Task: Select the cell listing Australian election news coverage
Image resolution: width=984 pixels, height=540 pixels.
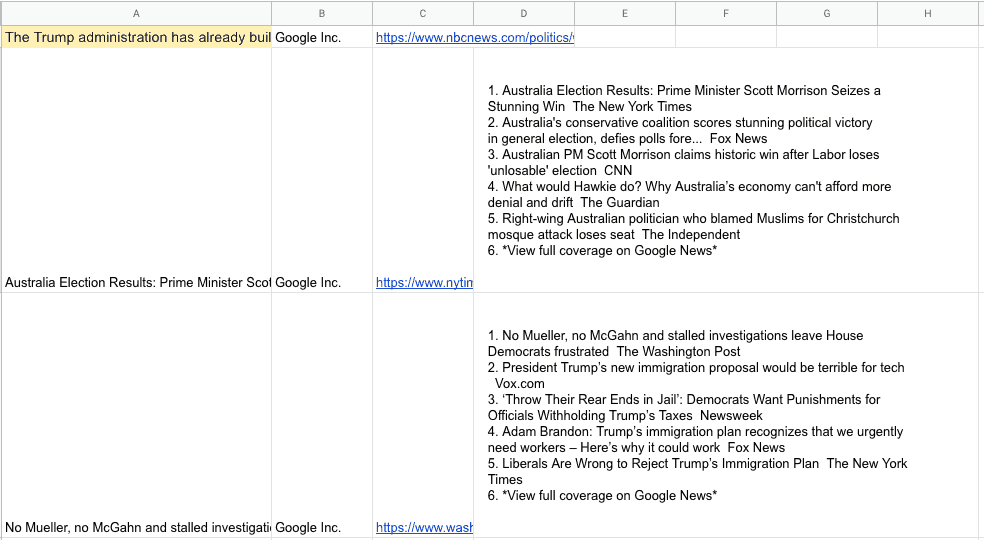Action: [x=726, y=170]
